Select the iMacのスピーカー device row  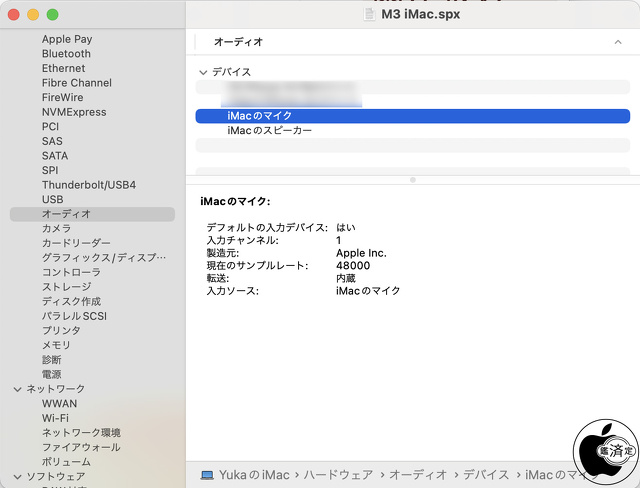[x=413, y=131]
